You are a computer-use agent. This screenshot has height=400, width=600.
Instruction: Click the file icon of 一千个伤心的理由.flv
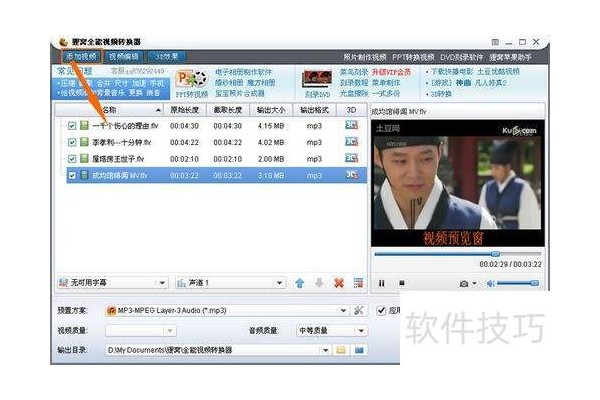(84, 126)
